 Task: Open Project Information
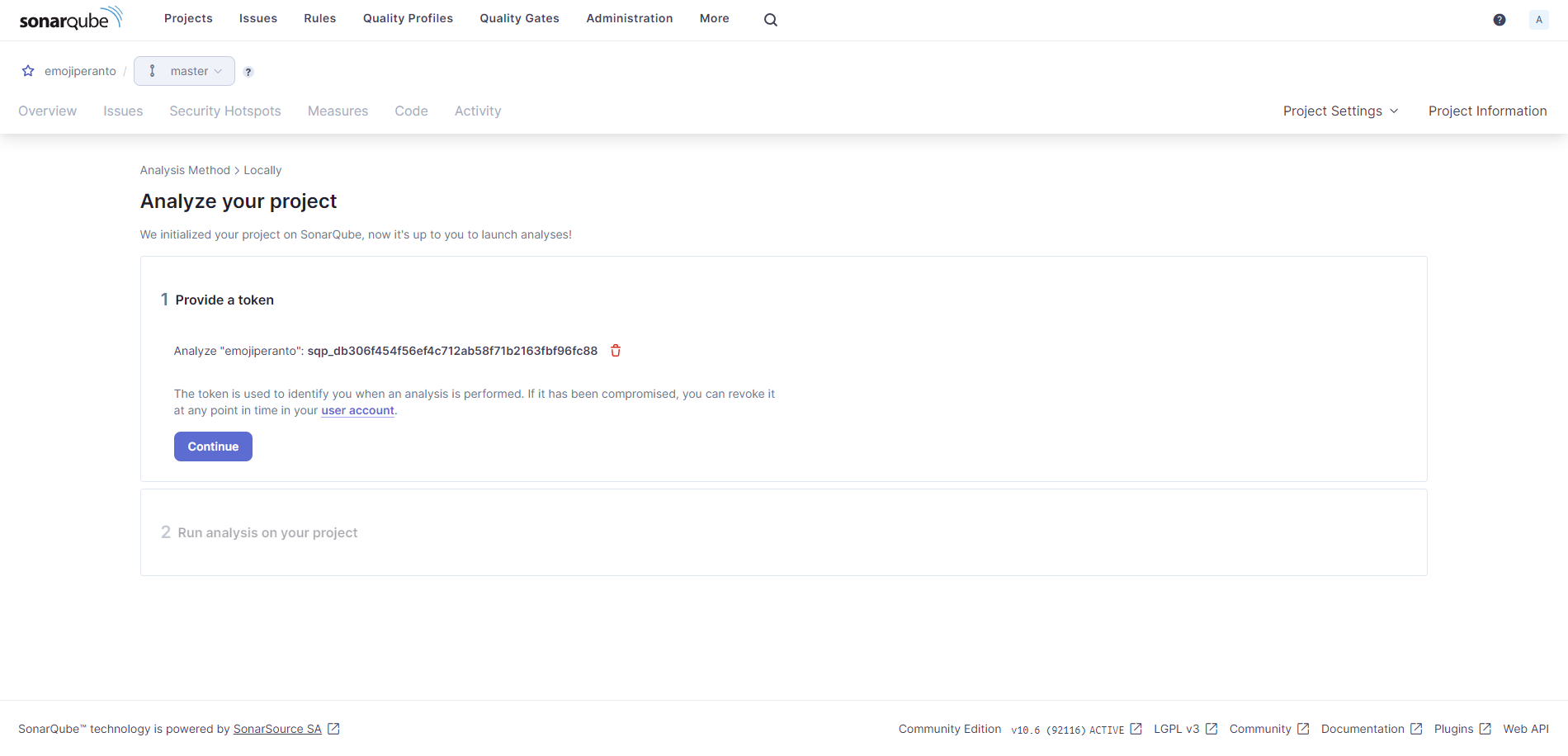point(1487,111)
